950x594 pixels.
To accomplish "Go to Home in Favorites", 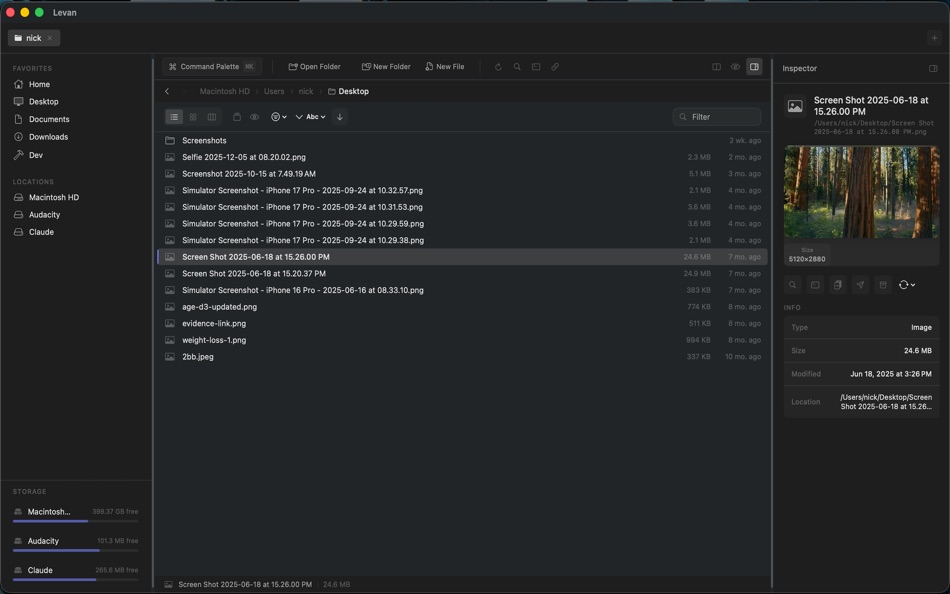I will [39, 84].
